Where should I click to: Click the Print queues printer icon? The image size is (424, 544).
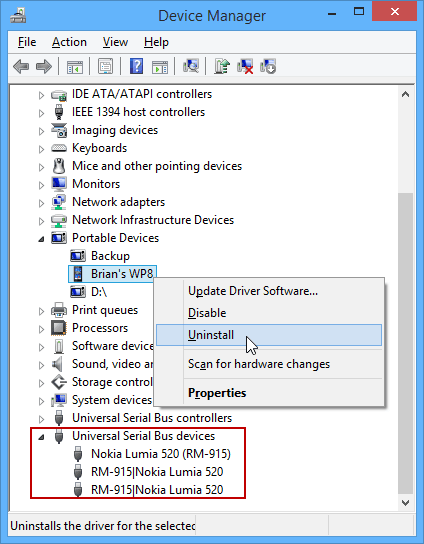[59, 310]
